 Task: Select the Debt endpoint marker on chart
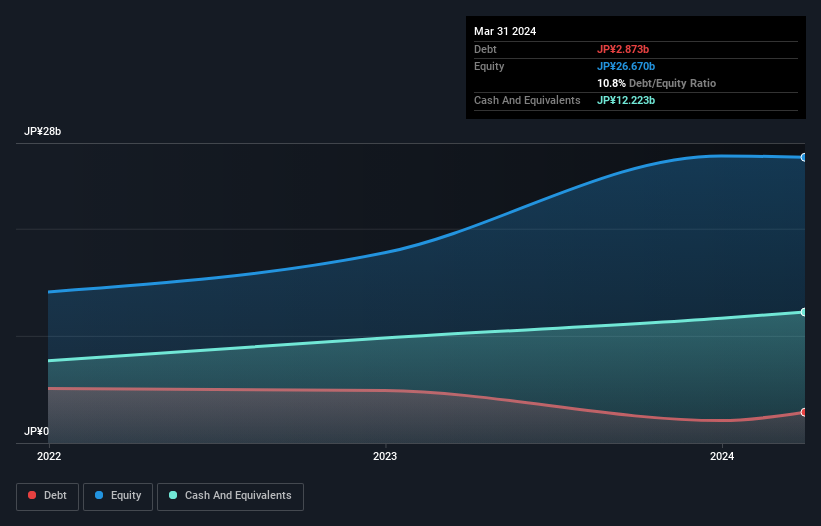[804, 412]
